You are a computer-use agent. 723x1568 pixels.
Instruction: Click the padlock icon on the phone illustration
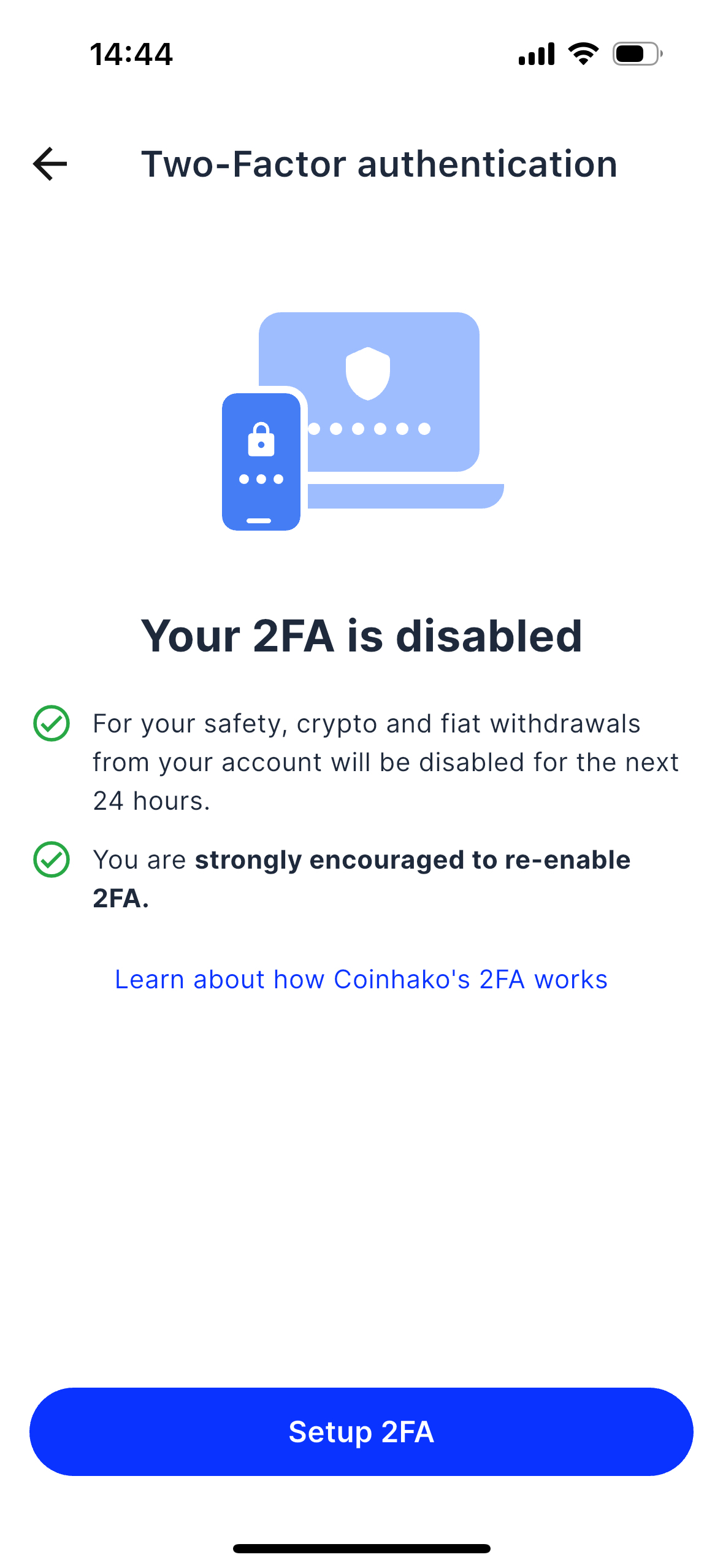(x=261, y=439)
